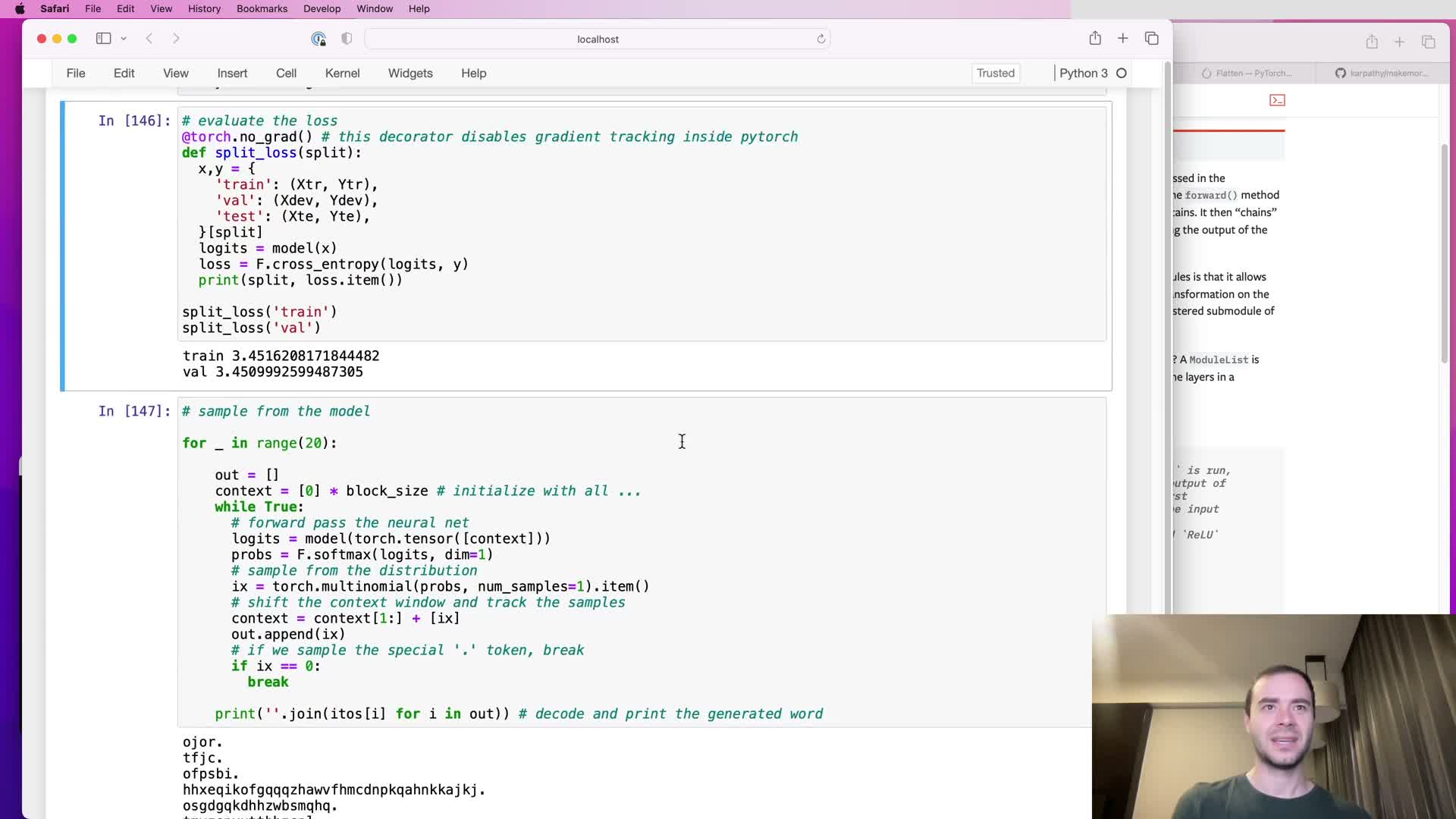
Task: Open sidebar options dropdown chevron
Action: click(x=124, y=39)
